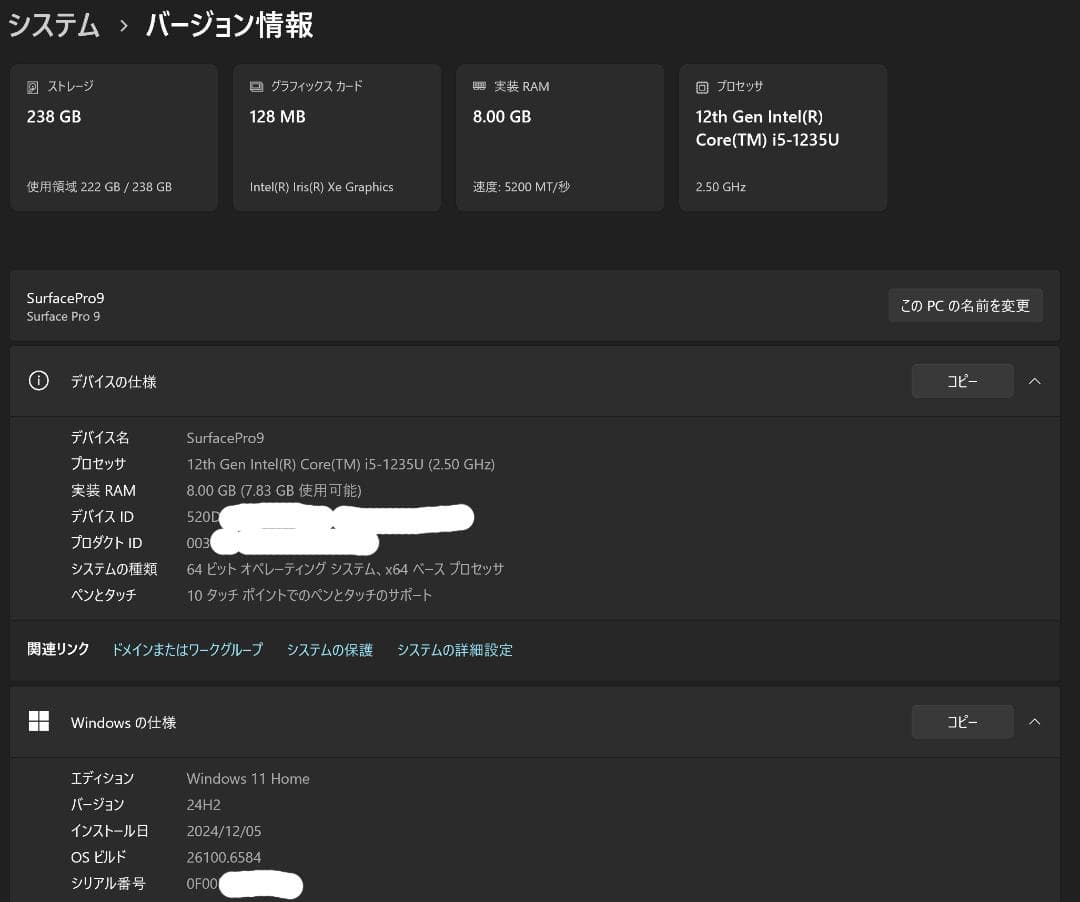
Task: Collapse the Windows の仕様 section chevron
Action: [x=1035, y=721]
